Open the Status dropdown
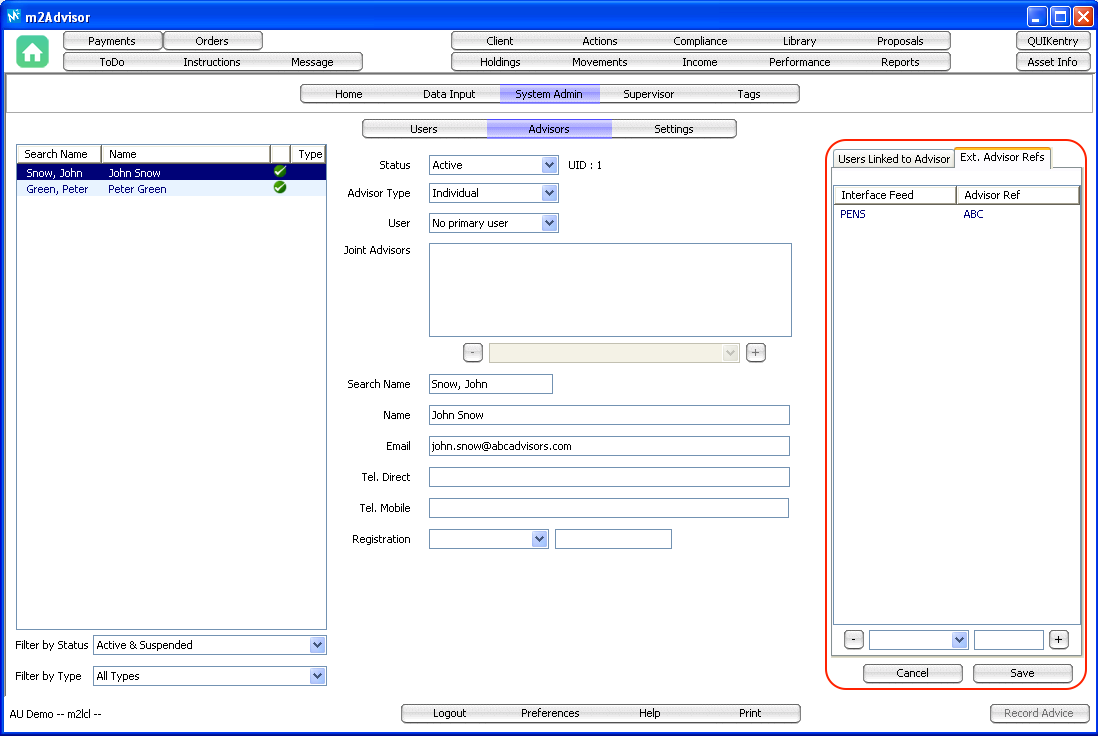Viewport: 1098px width, 736px height. click(x=548, y=165)
